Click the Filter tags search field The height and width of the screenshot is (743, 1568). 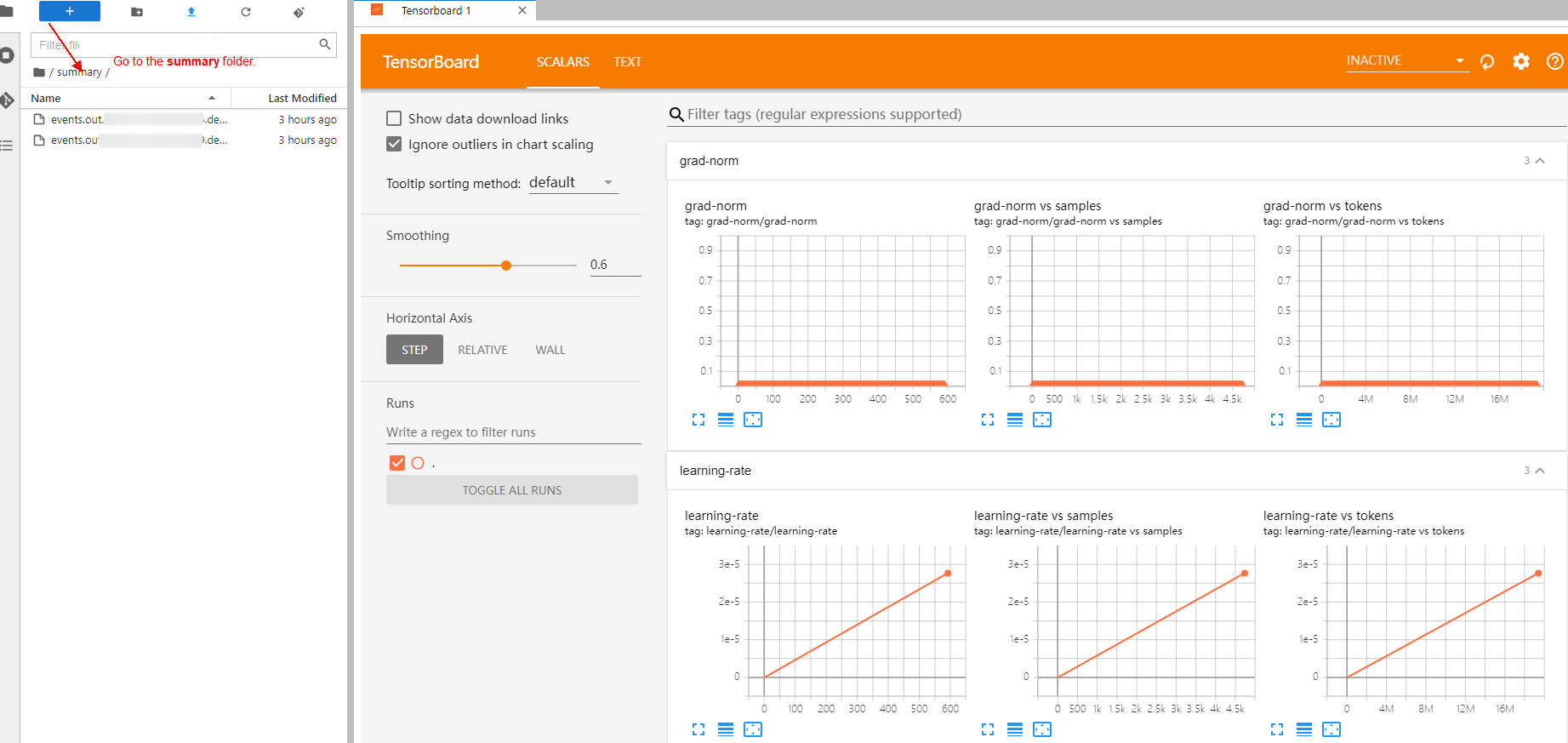[x=1117, y=114]
